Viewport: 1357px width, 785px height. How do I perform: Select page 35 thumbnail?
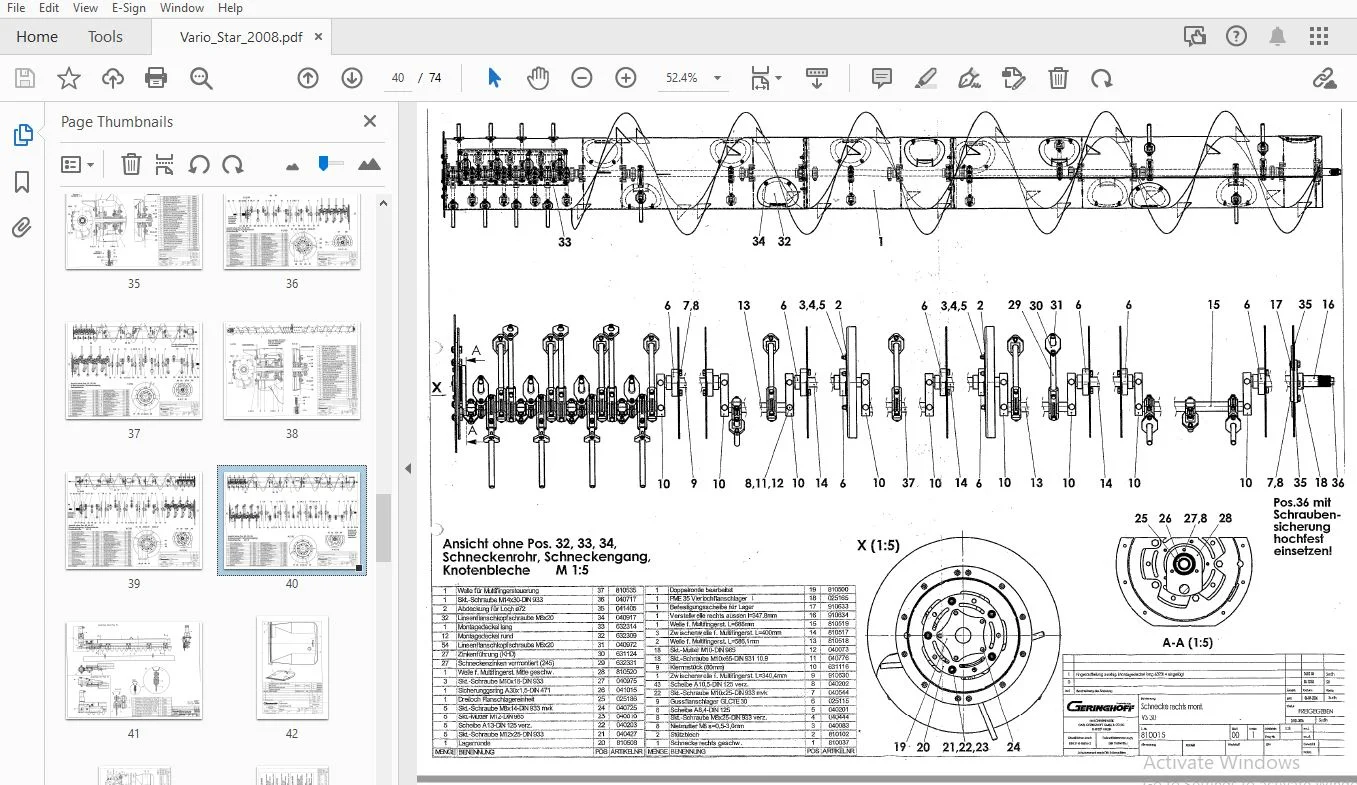134,232
